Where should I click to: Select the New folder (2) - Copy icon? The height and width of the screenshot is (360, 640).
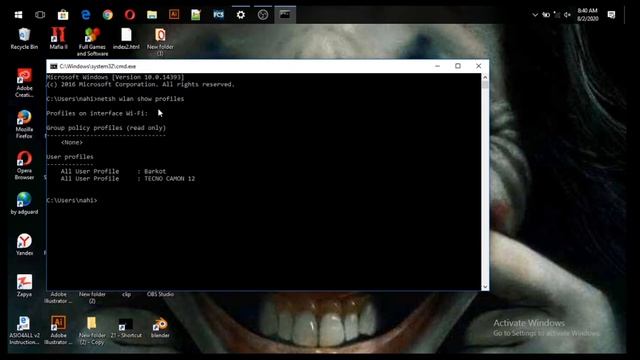tap(92, 330)
